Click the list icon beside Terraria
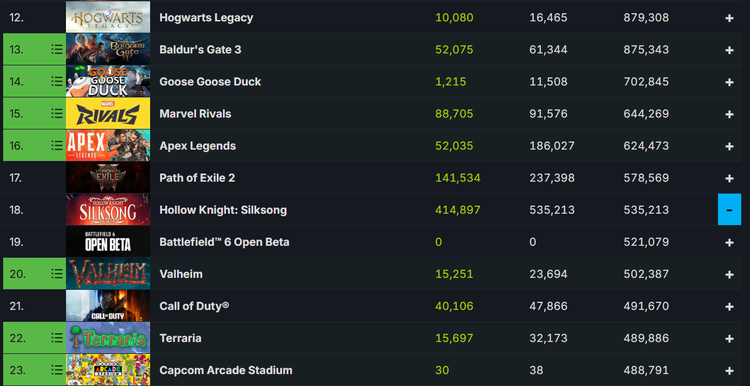Screen dimensions: 750x386 pyautogui.click(x=57, y=338)
